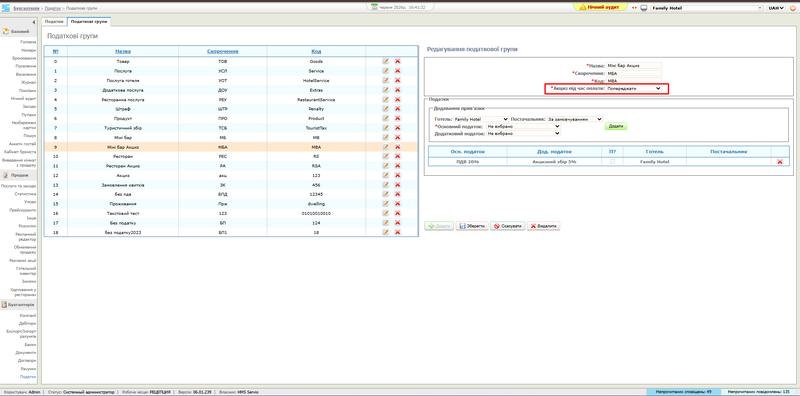Click the Servio logo icon in header
Screen dimensions: 800x396
pyautogui.click(x=6, y=8)
